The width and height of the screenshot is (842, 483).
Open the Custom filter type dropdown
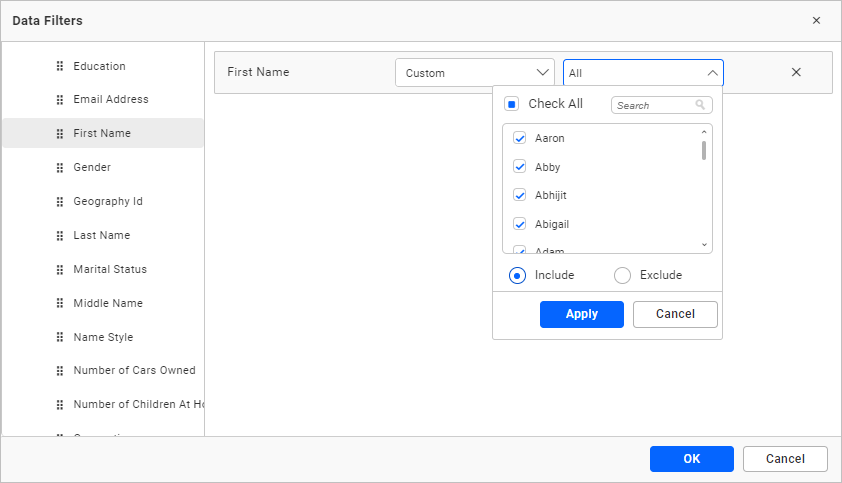[474, 73]
